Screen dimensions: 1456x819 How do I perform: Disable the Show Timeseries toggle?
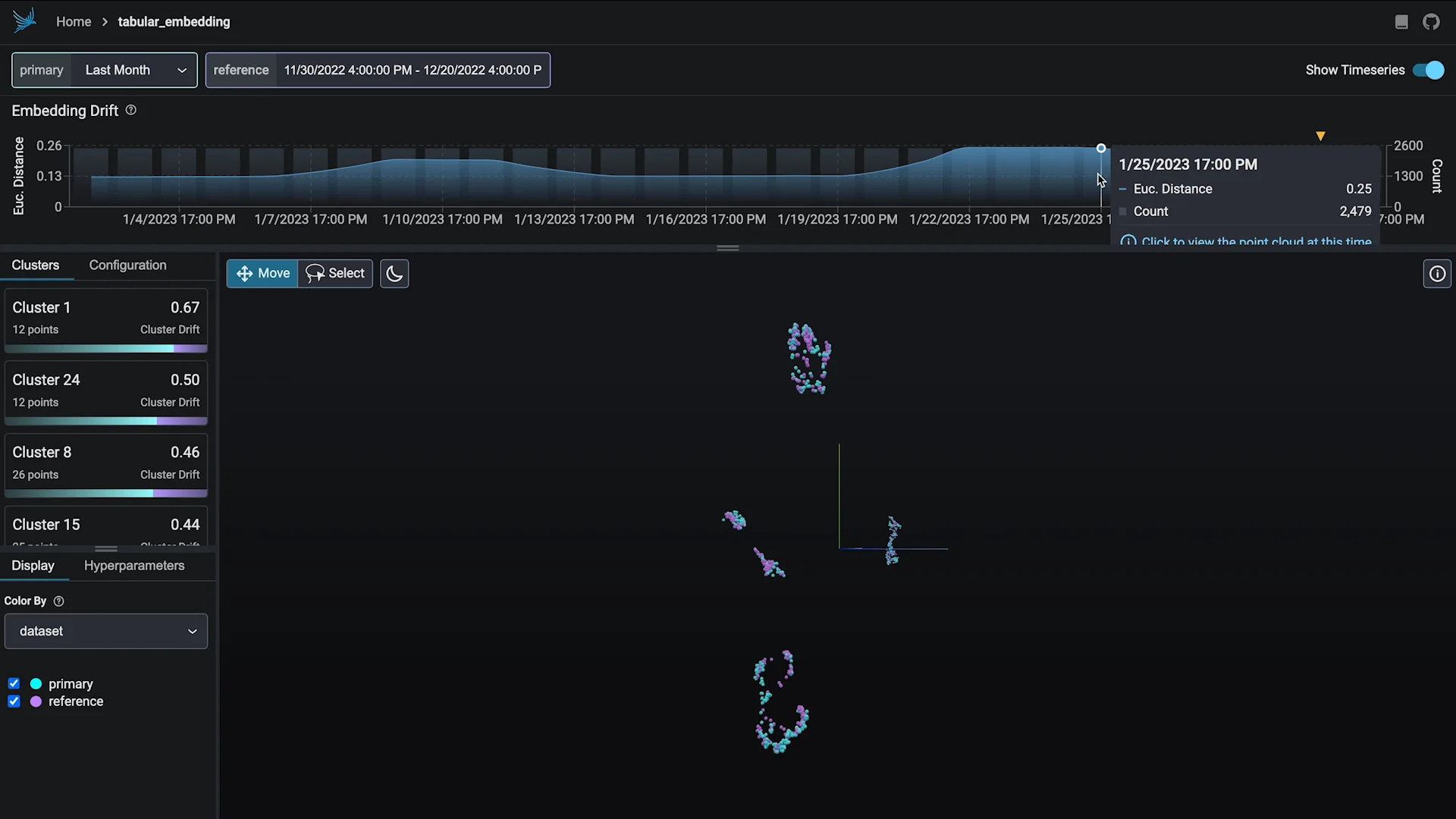tap(1429, 70)
